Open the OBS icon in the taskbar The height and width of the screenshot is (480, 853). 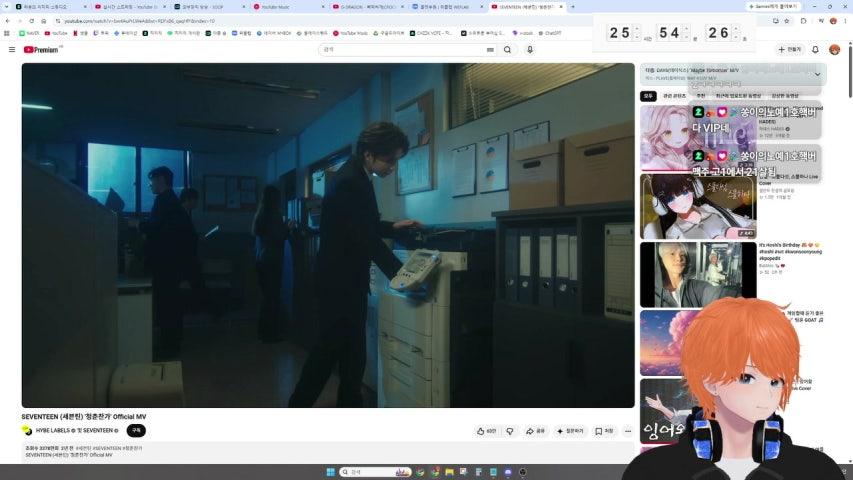pyautogui.click(x=523, y=472)
